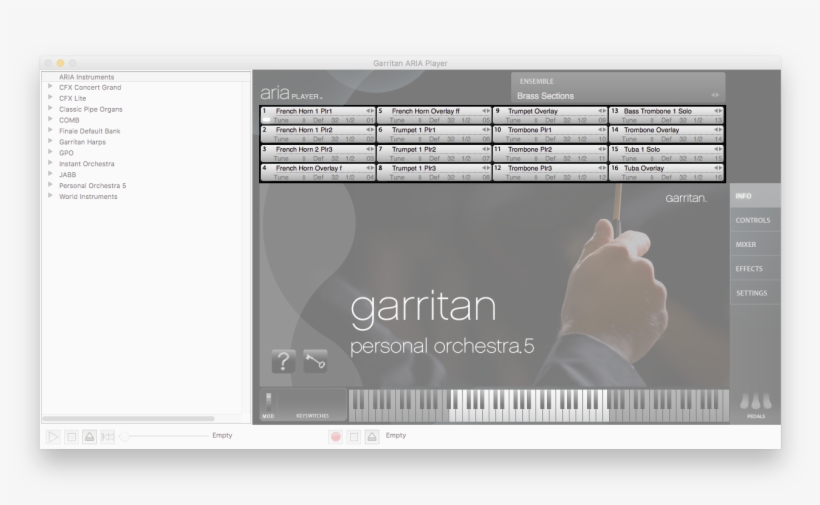Expand the Personal Orchestra 5 library
Image resolution: width=820 pixels, height=505 pixels.
tap(50, 185)
